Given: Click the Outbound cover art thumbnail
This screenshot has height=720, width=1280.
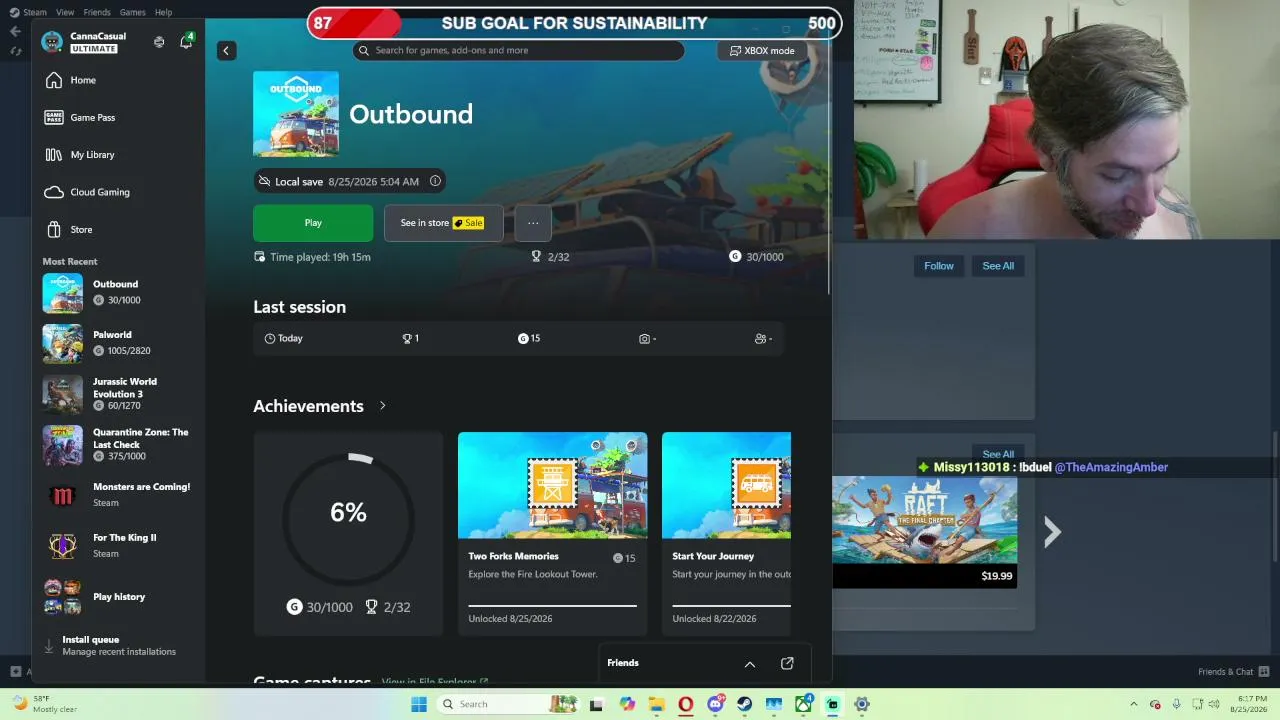Looking at the screenshot, I should click(x=296, y=114).
